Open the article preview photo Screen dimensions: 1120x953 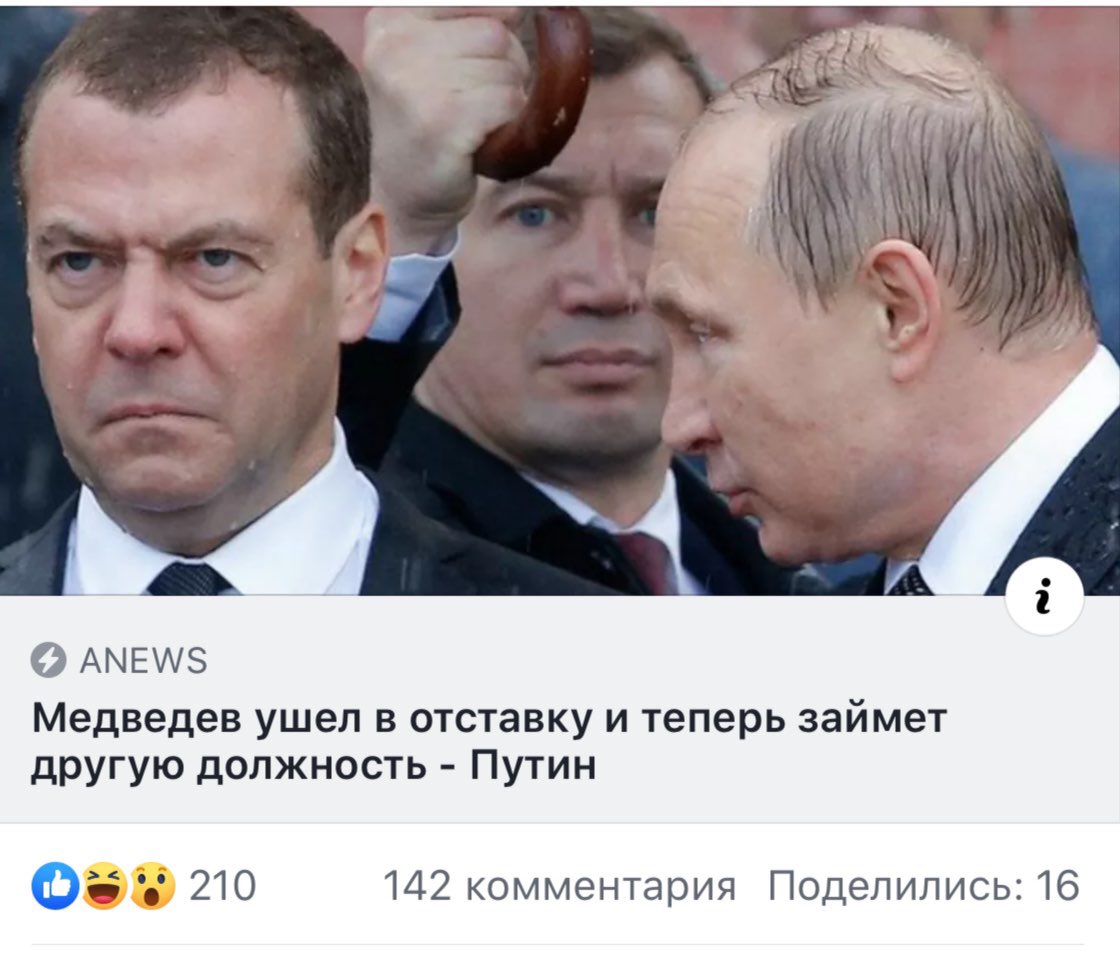pos(560,301)
